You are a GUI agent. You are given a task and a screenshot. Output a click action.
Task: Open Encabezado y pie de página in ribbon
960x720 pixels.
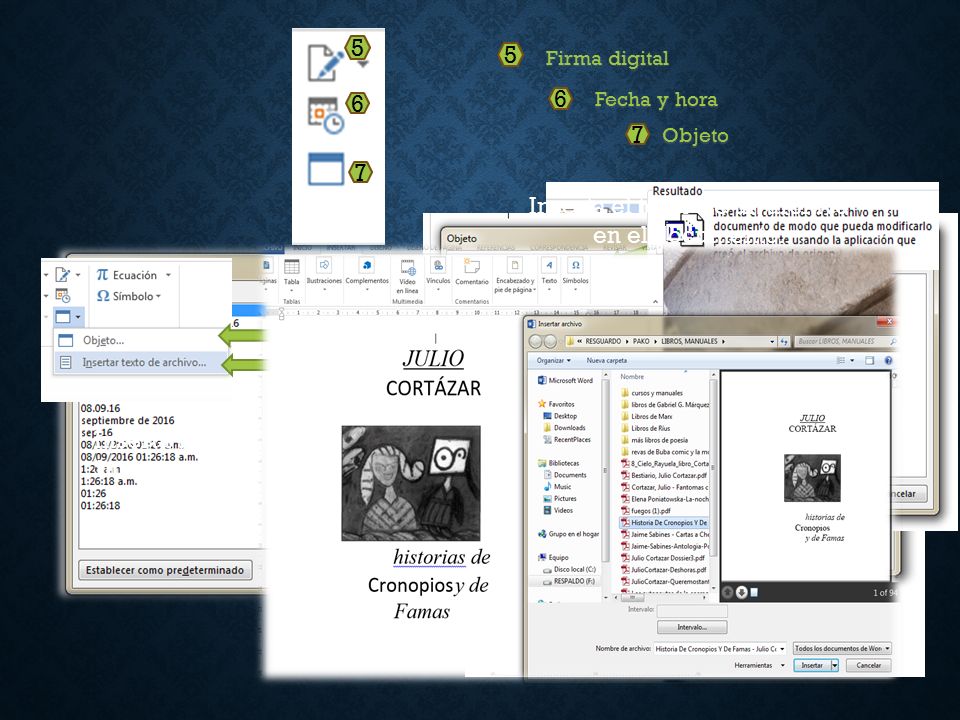pyautogui.click(x=515, y=276)
